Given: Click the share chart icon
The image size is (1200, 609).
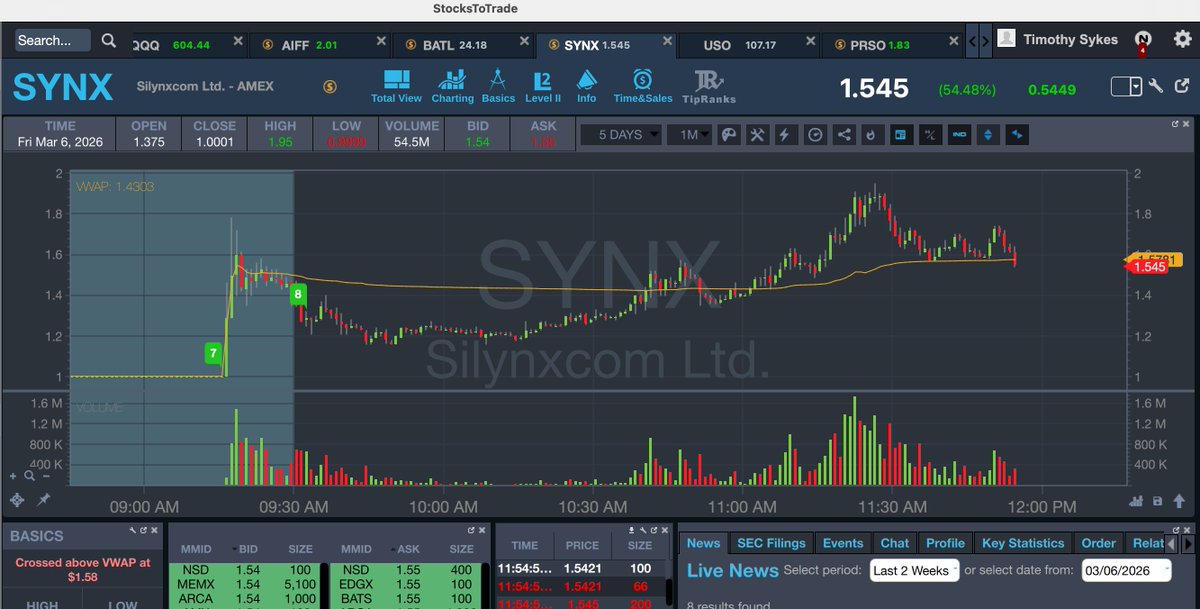Looking at the screenshot, I should [x=844, y=134].
